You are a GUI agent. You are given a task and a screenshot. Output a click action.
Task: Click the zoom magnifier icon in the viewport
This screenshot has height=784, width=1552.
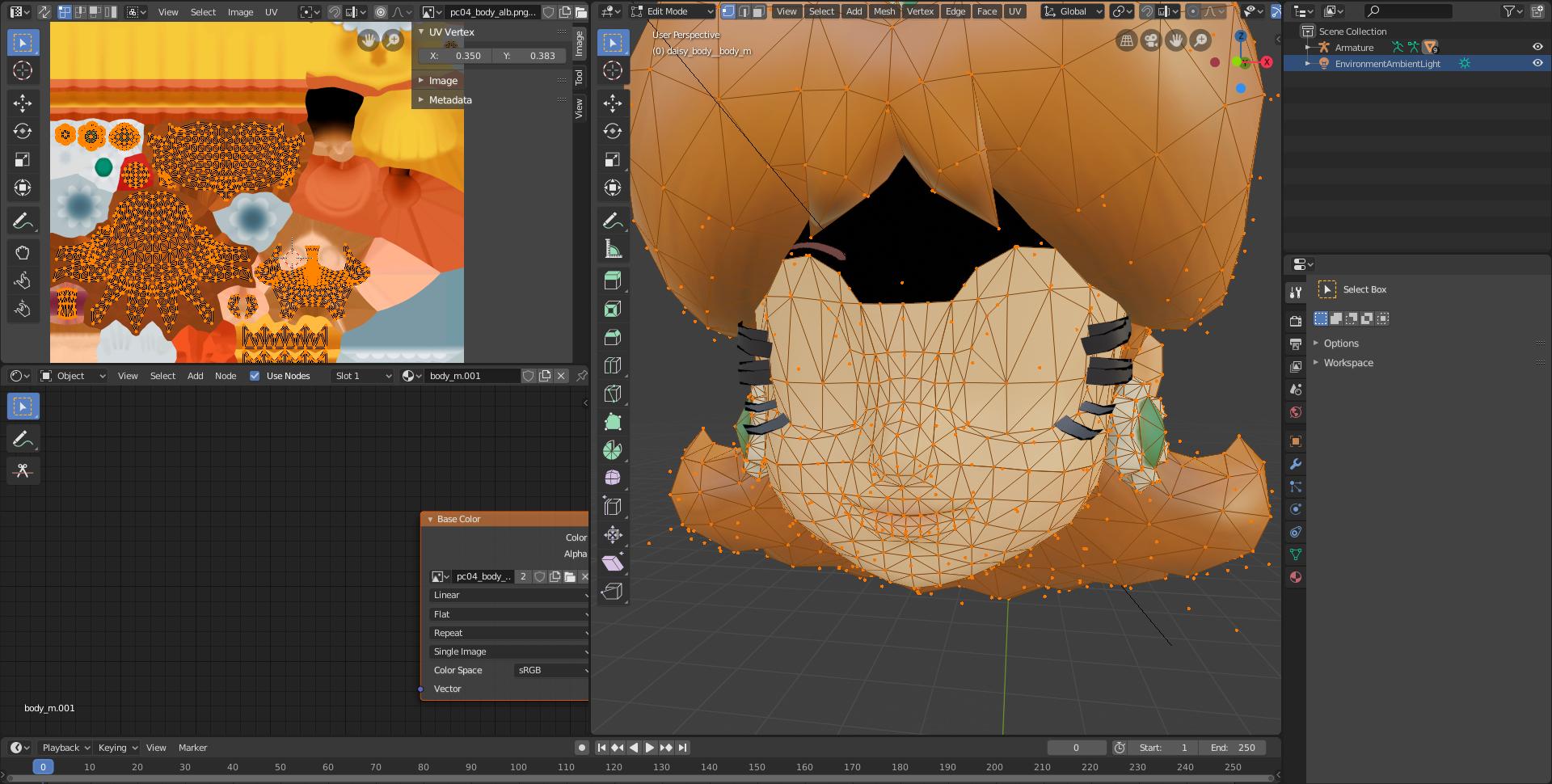tap(1201, 40)
